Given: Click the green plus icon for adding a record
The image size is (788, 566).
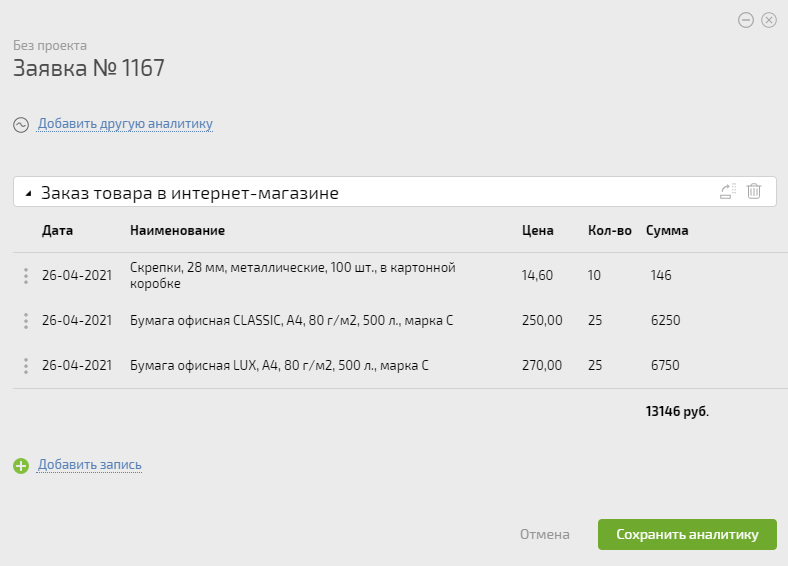Looking at the screenshot, I should (21, 466).
